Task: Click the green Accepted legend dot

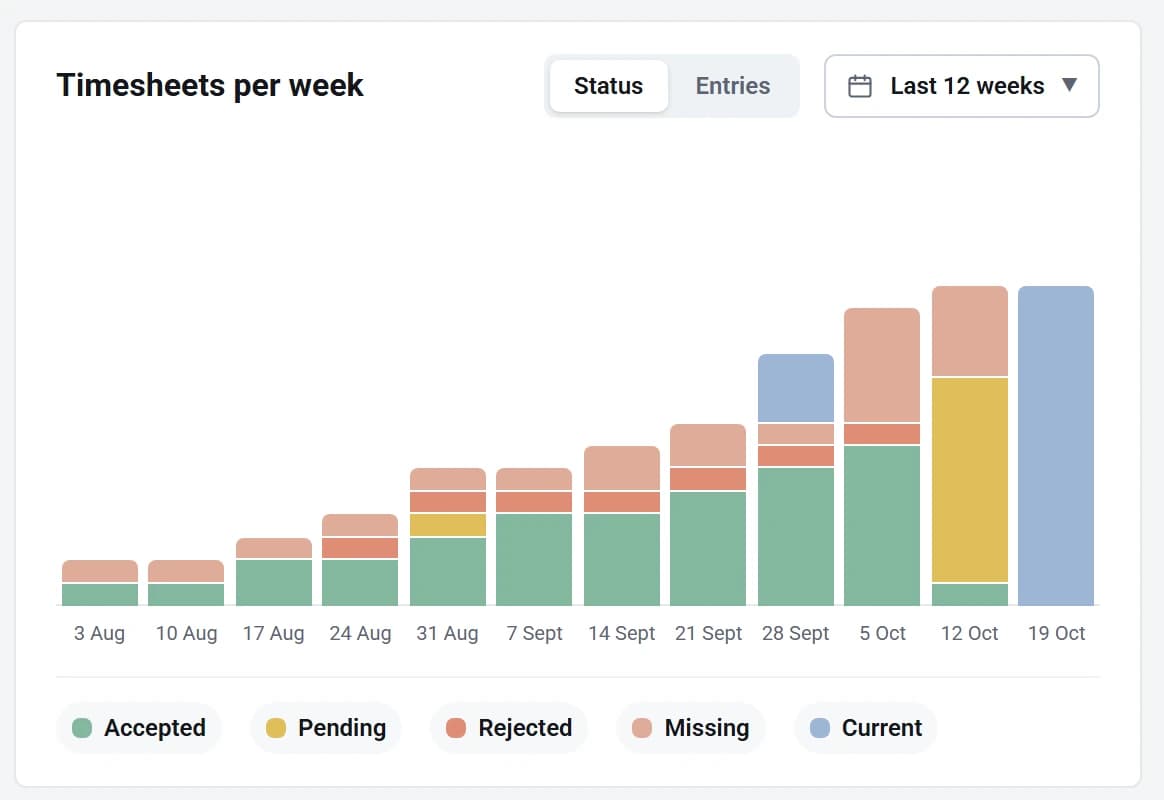Action: [82, 728]
